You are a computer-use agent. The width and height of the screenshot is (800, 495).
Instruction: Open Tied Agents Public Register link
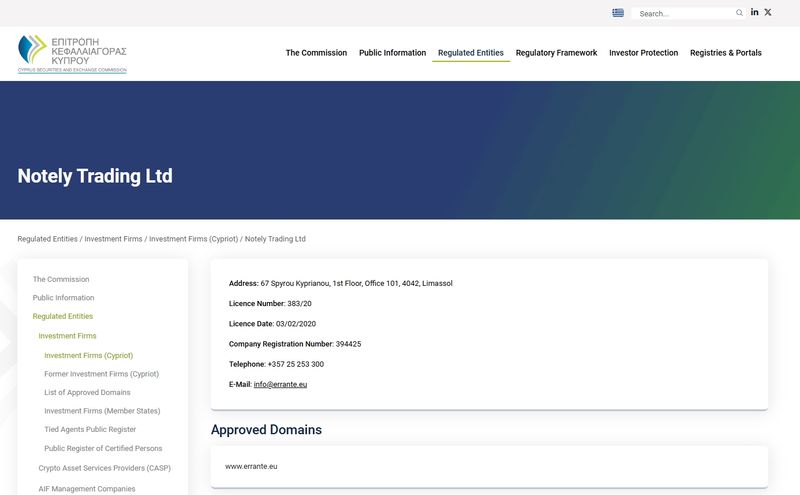[90, 429]
